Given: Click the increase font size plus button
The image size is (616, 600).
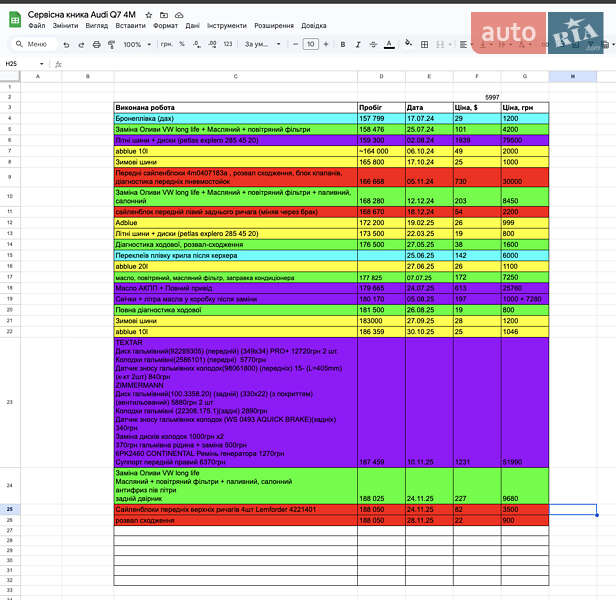Looking at the screenshot, I should [325, 44].
